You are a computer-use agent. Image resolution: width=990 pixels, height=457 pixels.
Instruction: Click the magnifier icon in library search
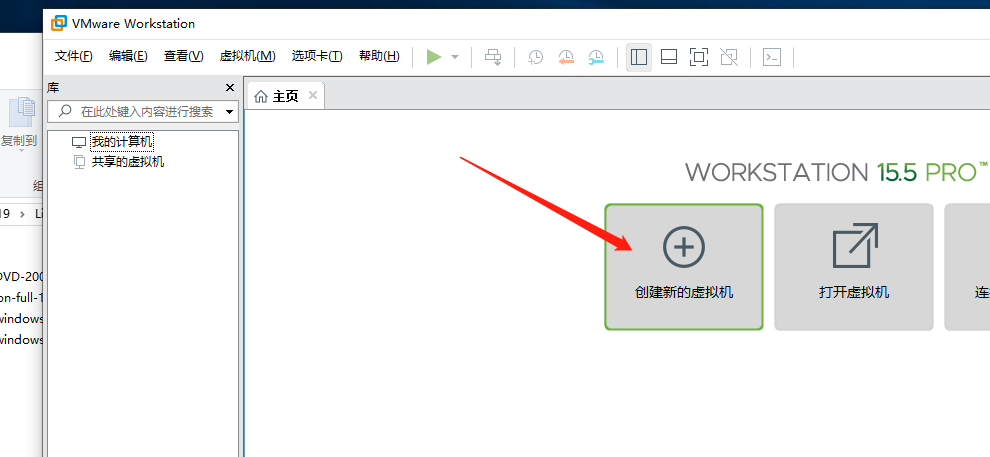pyautogui.click(x=65, y=111)
